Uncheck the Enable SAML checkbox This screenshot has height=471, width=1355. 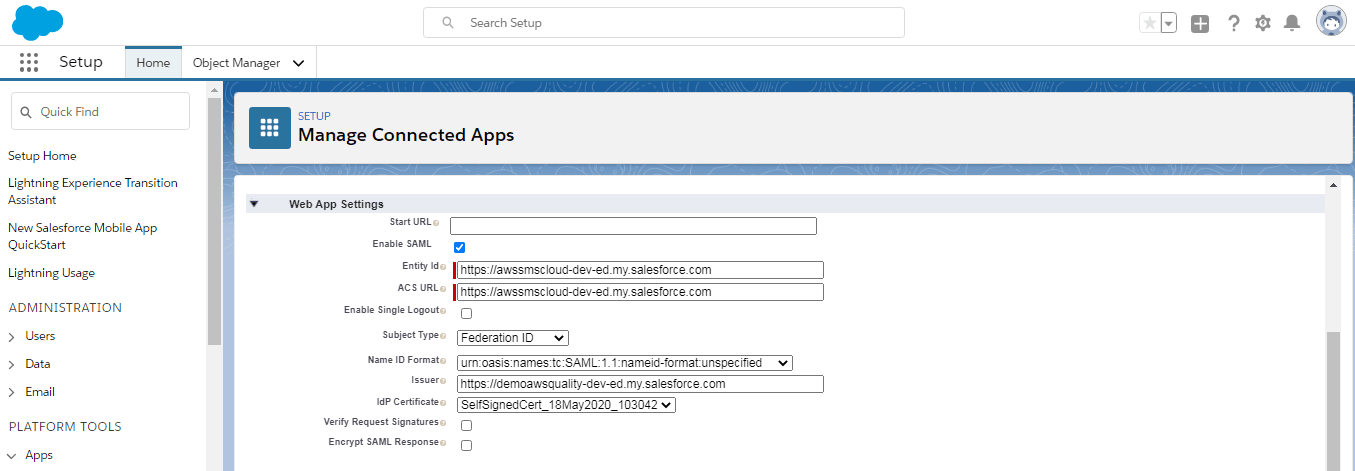coord(459,247)
